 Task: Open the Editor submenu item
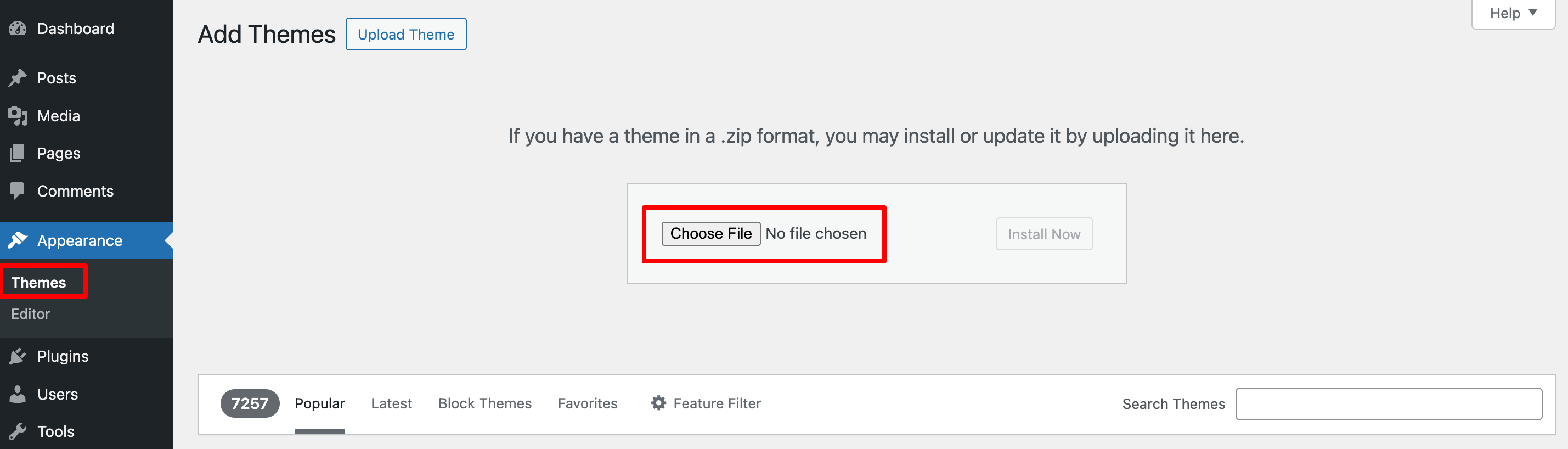coord(30,314)
